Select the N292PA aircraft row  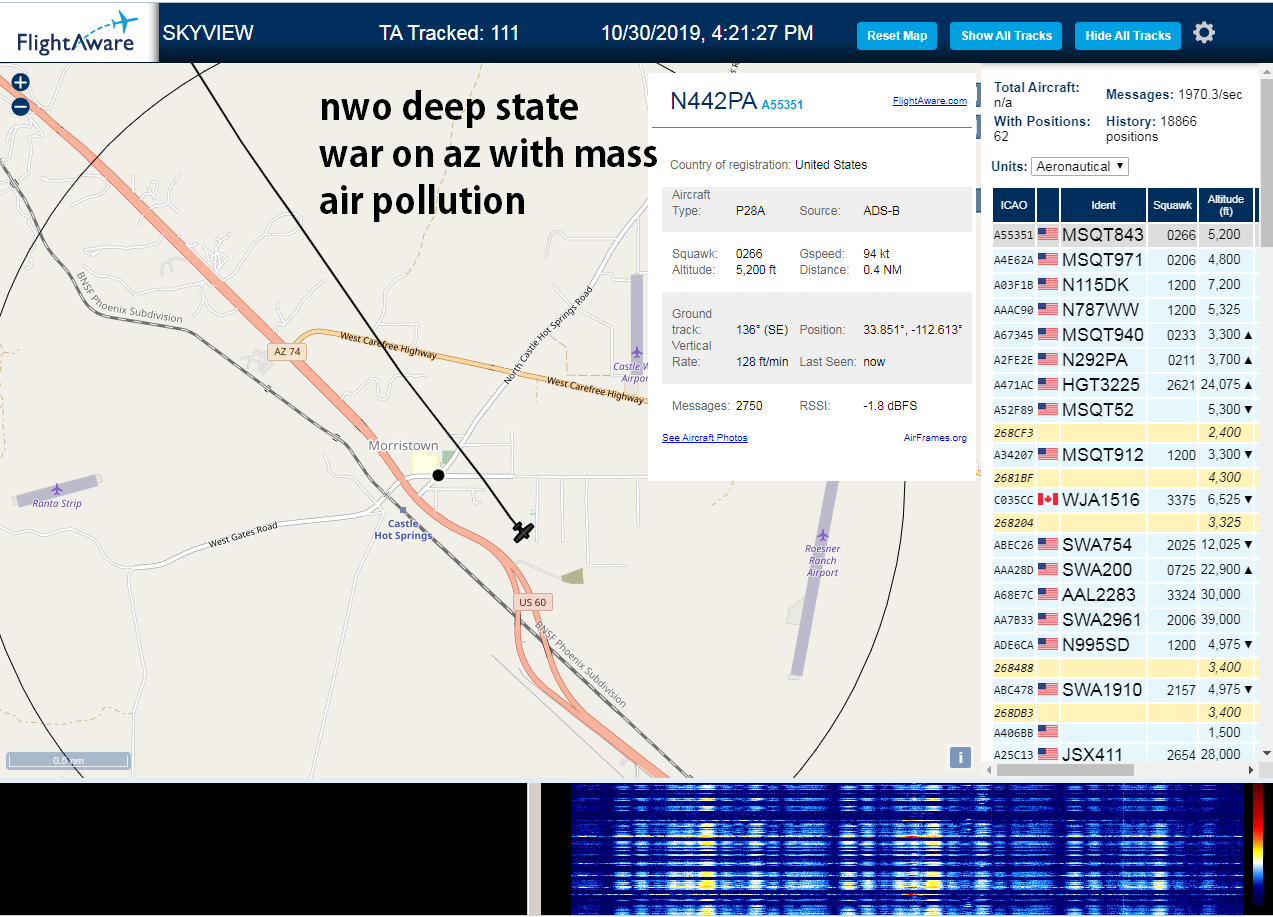1125,360
